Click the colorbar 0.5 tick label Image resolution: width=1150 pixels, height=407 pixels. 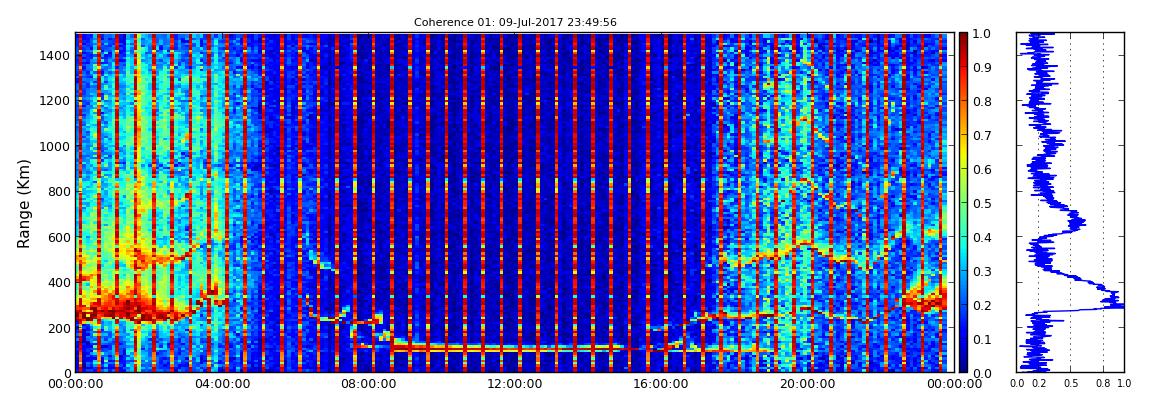tap(982, 203)
